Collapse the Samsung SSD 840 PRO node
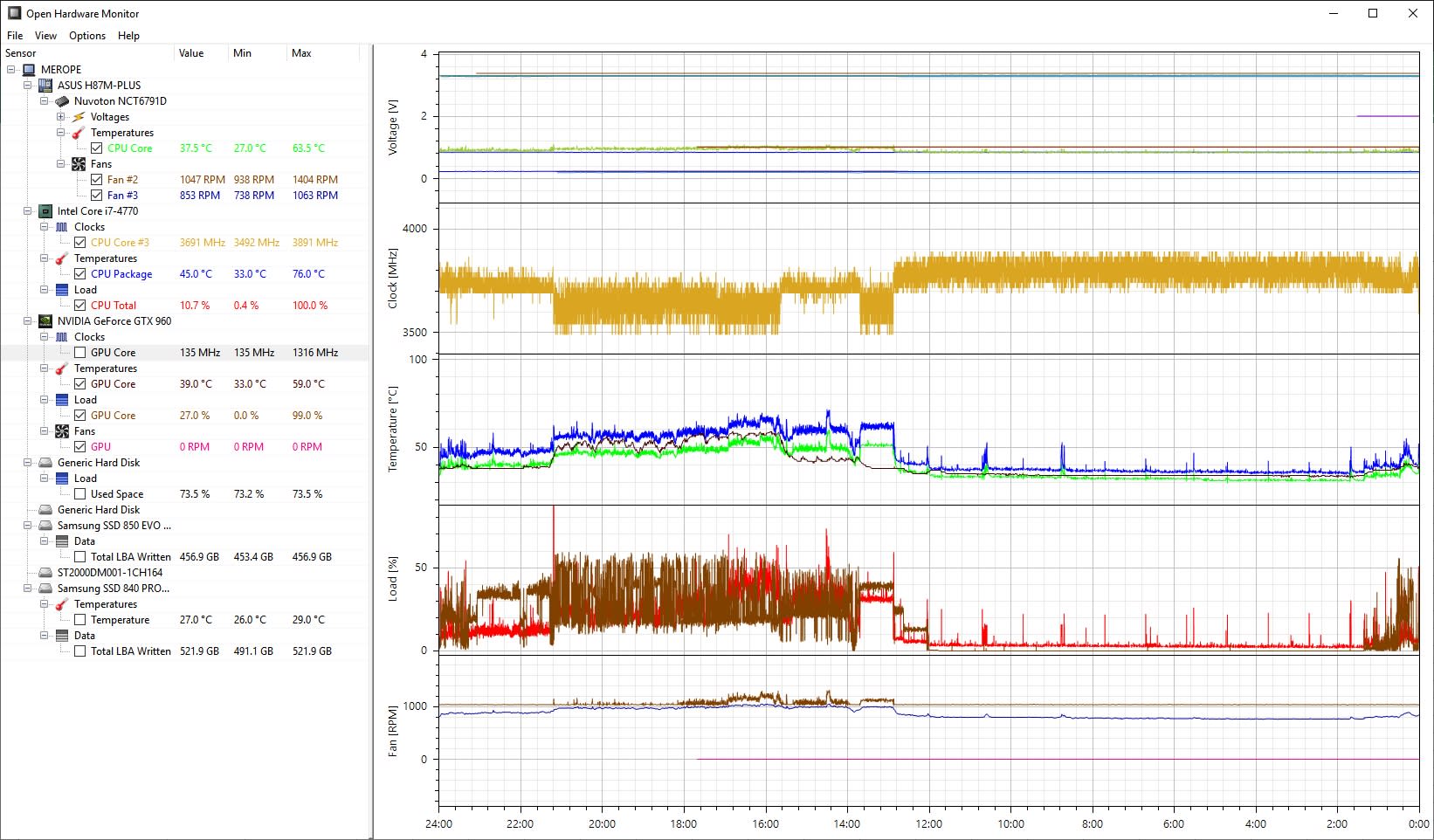Screen dimensions: 1434x840 (x=28, y=589)
